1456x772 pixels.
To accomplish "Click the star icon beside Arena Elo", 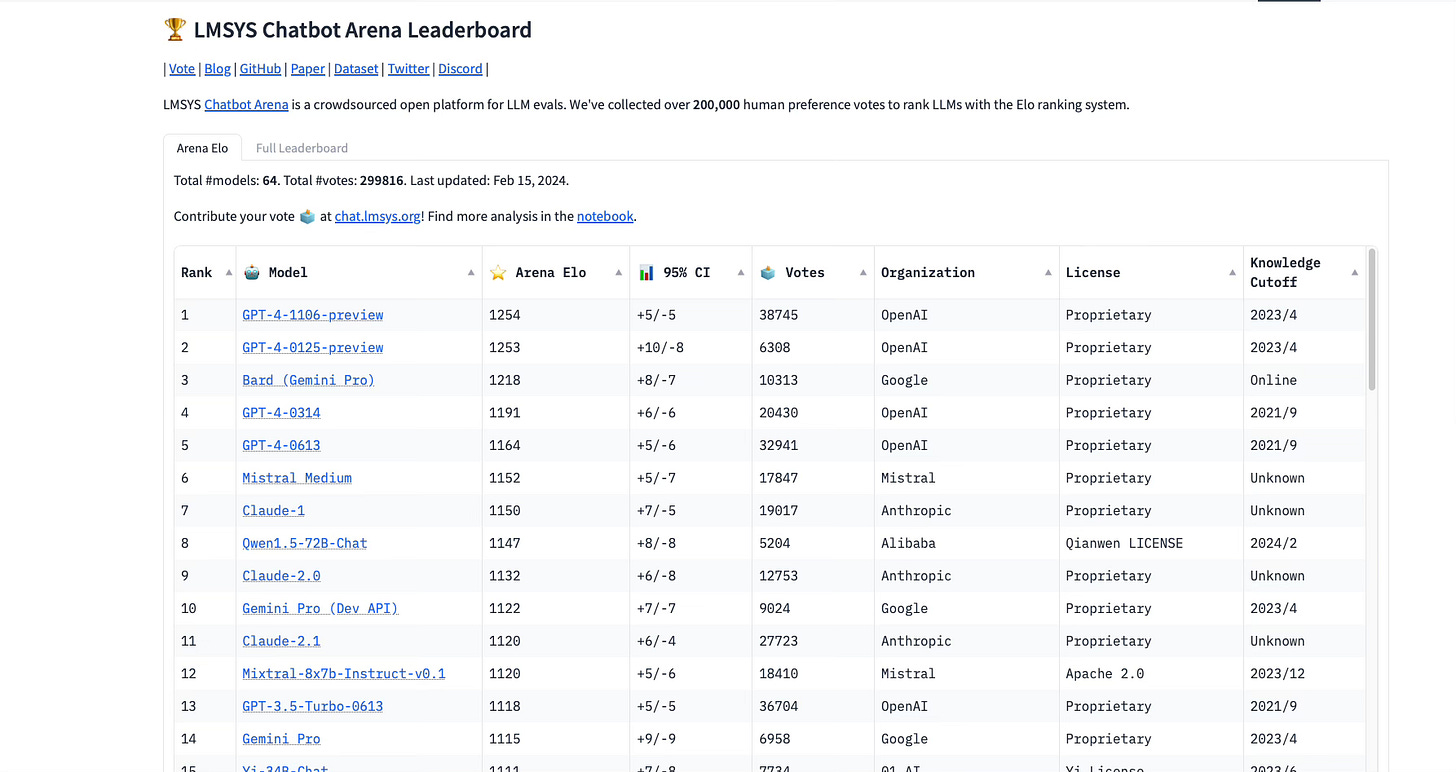I will point(498,272).
